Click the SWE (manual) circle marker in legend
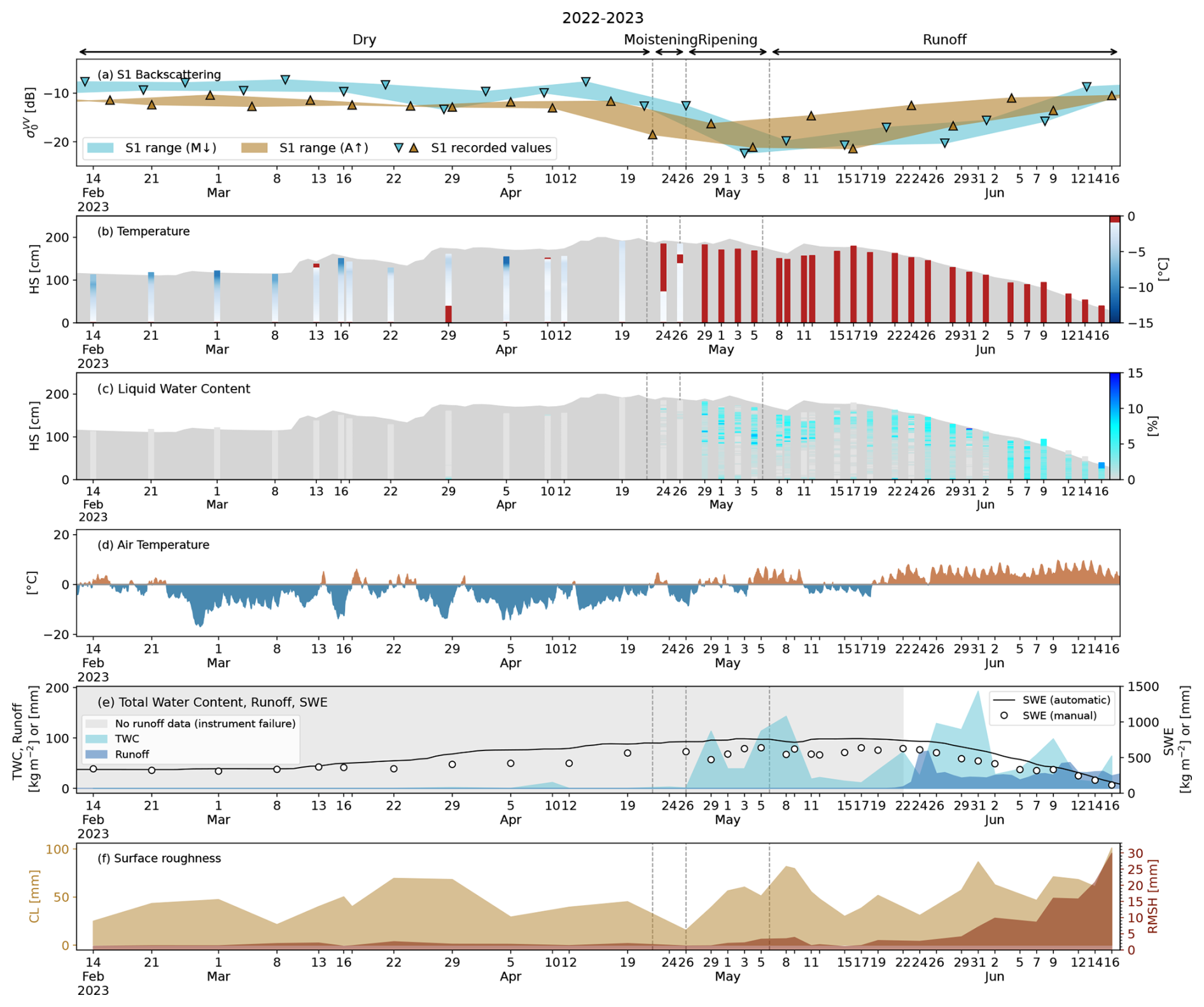The image size is (1204, 1007). (x=1004, y=715)
